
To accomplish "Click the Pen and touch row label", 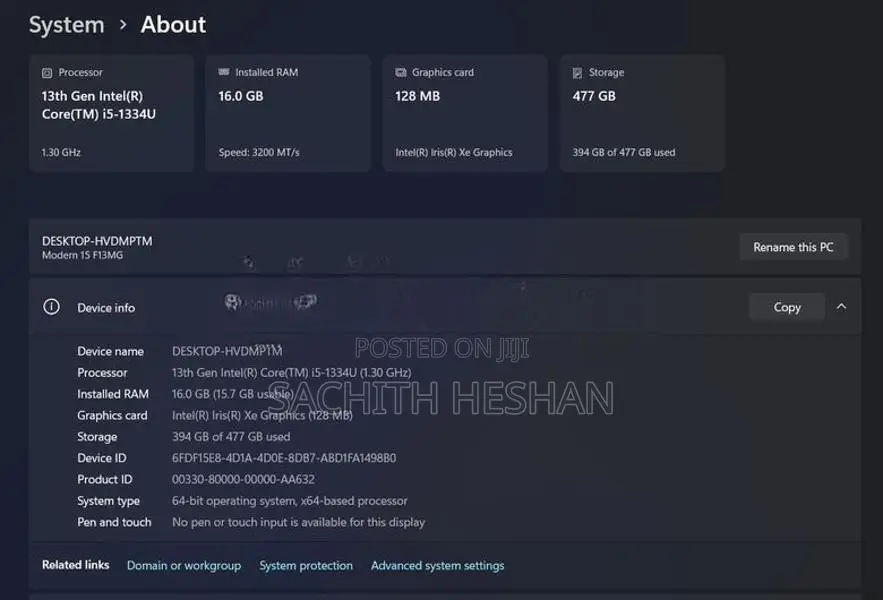I will point(114,522).
